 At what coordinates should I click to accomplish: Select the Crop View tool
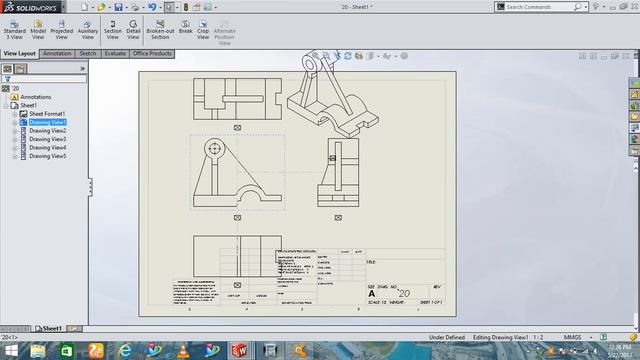pyautogui.click(x=203, y=30)
